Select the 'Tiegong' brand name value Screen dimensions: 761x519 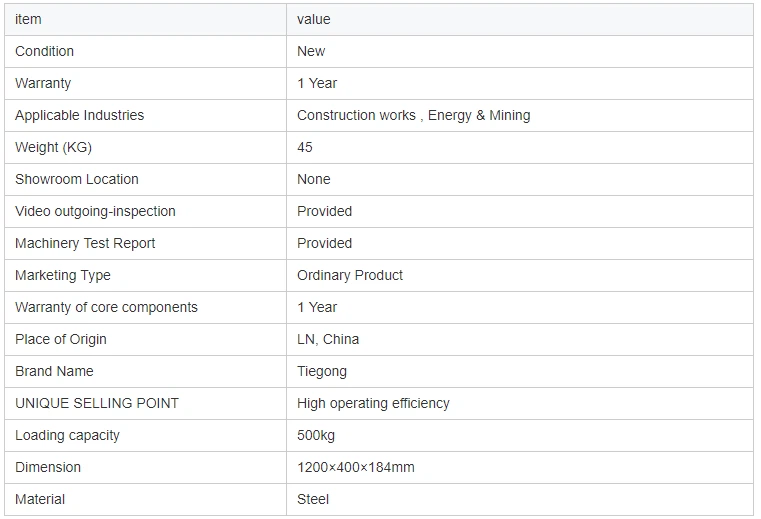tap(322, 371)
